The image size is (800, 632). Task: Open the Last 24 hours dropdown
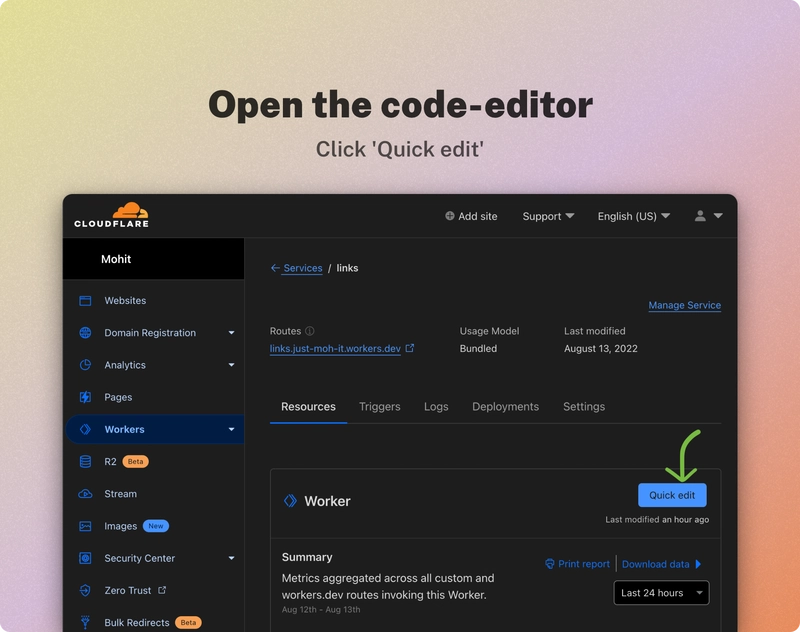tap(661, 593)
